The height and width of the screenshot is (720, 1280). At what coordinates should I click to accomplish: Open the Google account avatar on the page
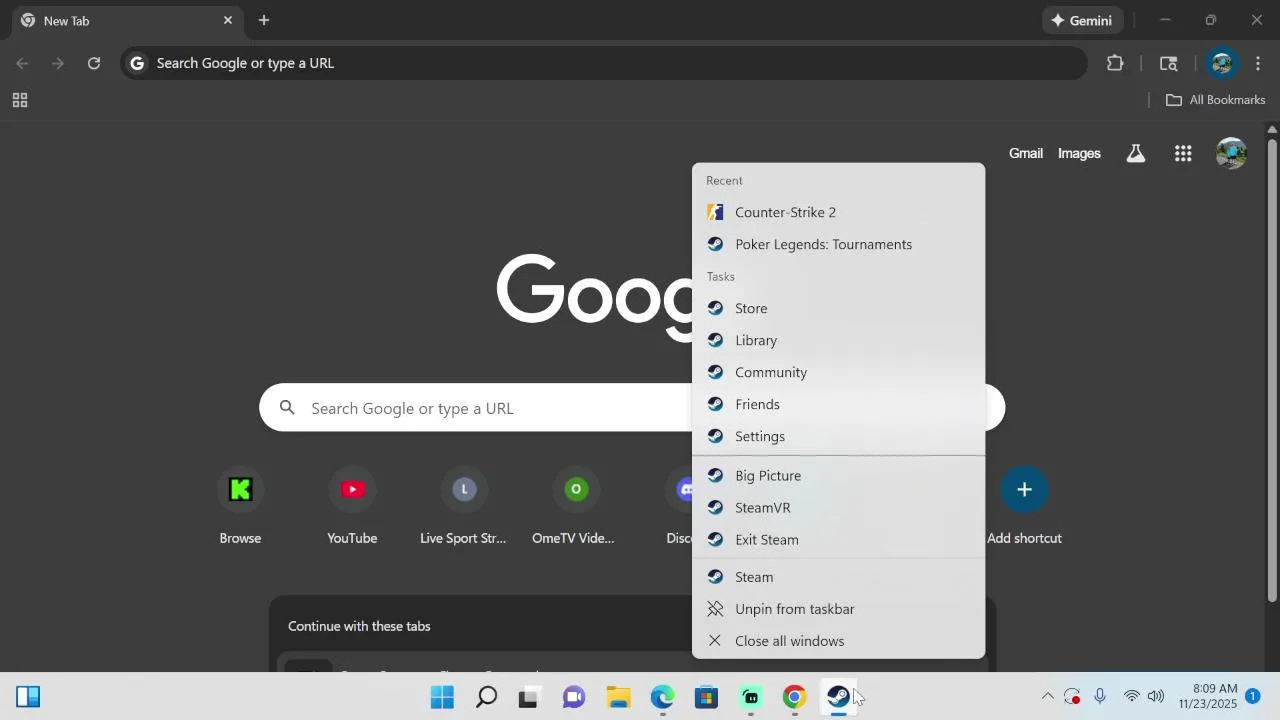[x=1231, y=153]
